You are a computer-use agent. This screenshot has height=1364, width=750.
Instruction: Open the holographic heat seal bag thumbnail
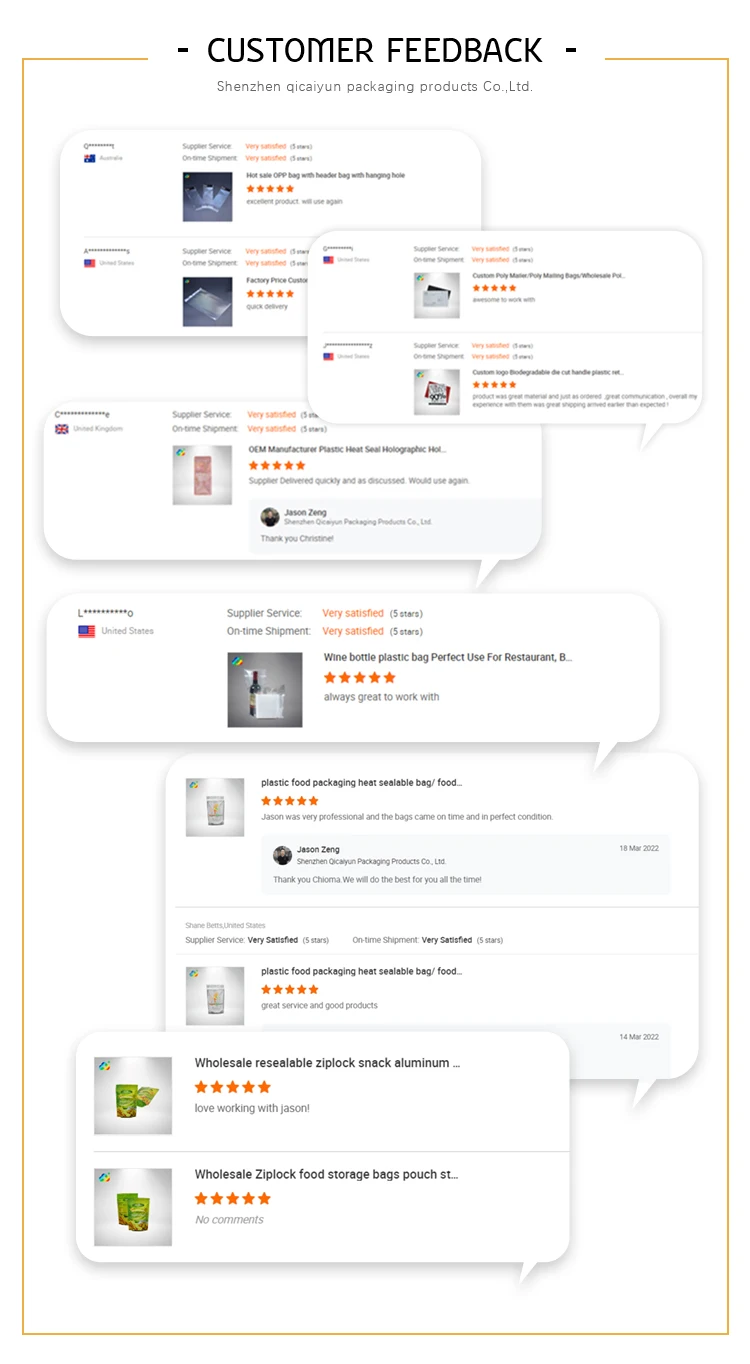pos(202,475)
